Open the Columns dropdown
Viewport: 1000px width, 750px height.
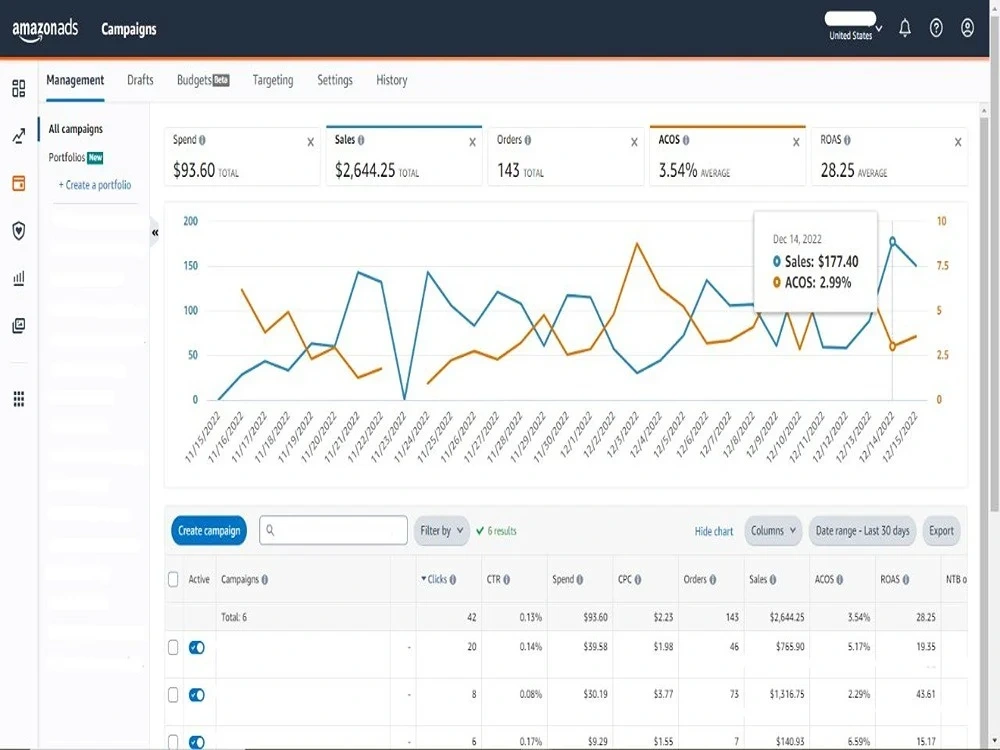pyautogui.click(x=773, y=531)
